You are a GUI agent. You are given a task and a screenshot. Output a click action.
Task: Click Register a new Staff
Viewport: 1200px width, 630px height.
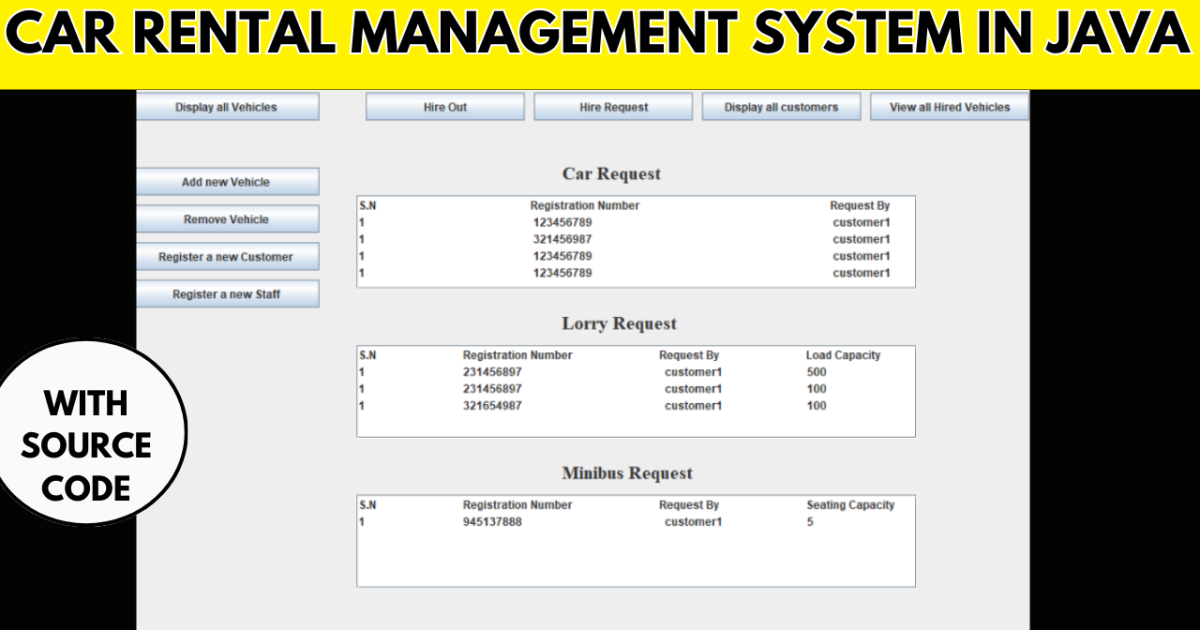(x=227, y=293)
